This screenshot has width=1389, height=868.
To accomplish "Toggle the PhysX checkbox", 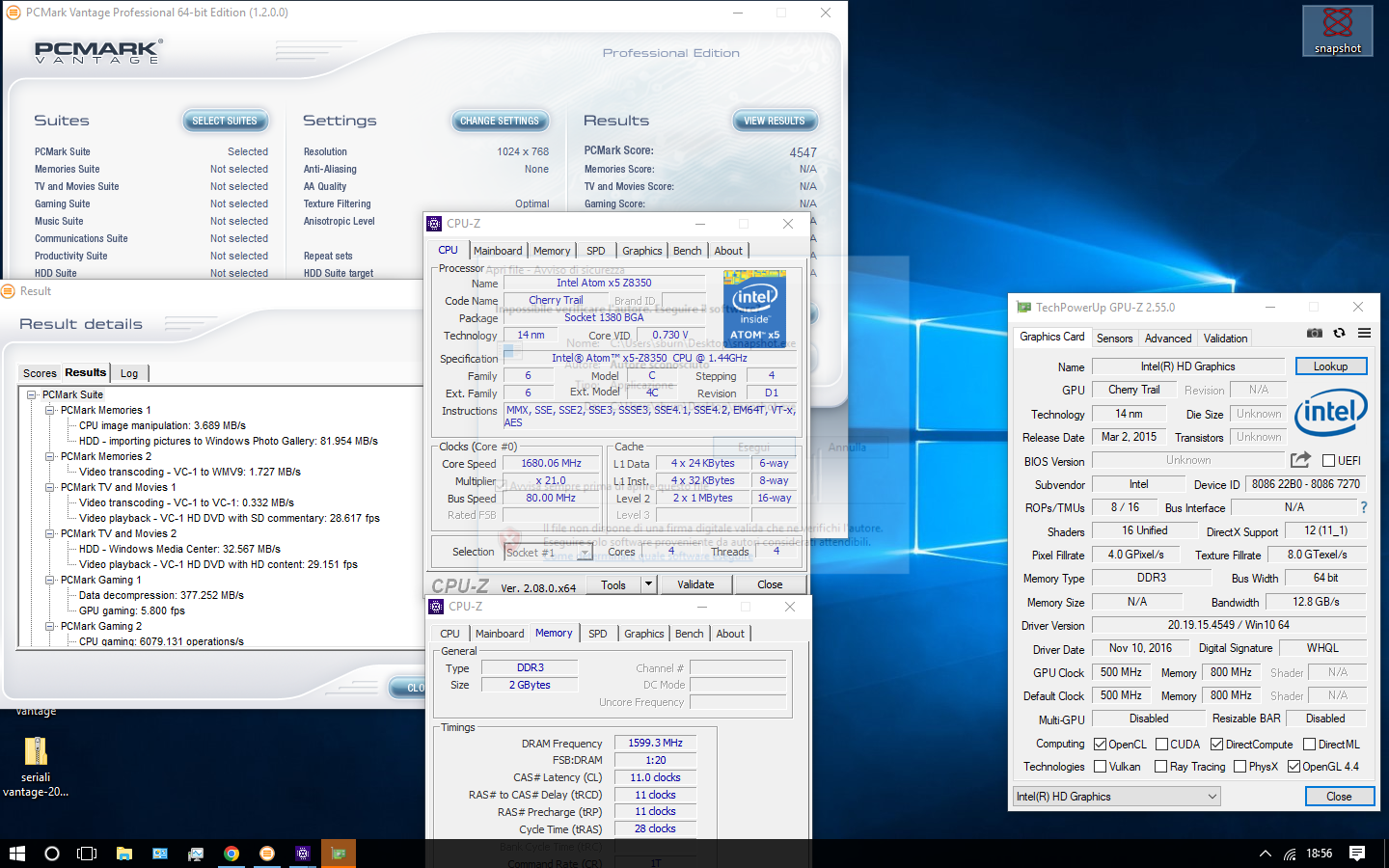I will coord(1239,767).
